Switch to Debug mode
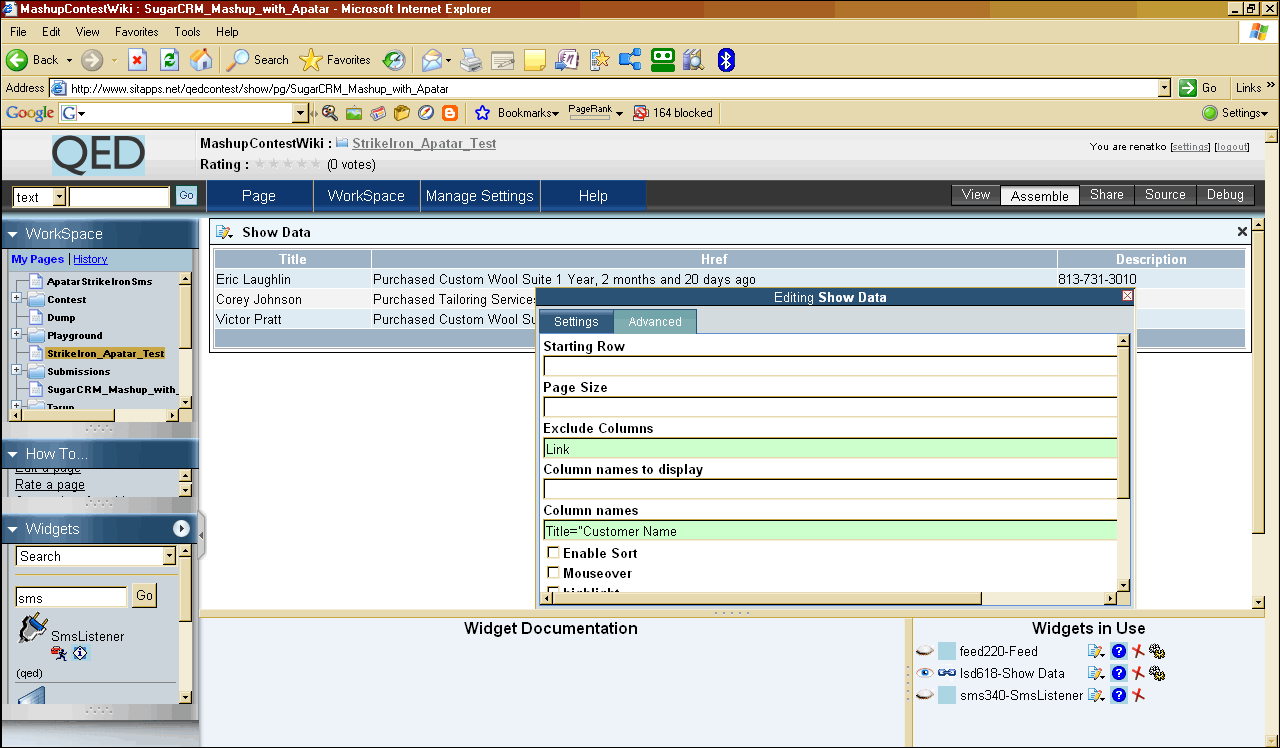Viewport: 1280px width, 748px height. 1225,195
